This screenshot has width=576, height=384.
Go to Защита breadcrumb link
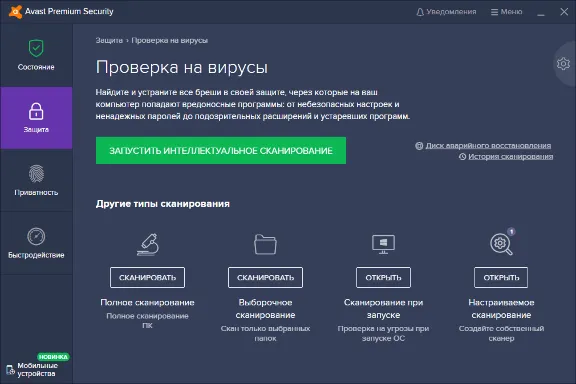click(x=109, y=40)
